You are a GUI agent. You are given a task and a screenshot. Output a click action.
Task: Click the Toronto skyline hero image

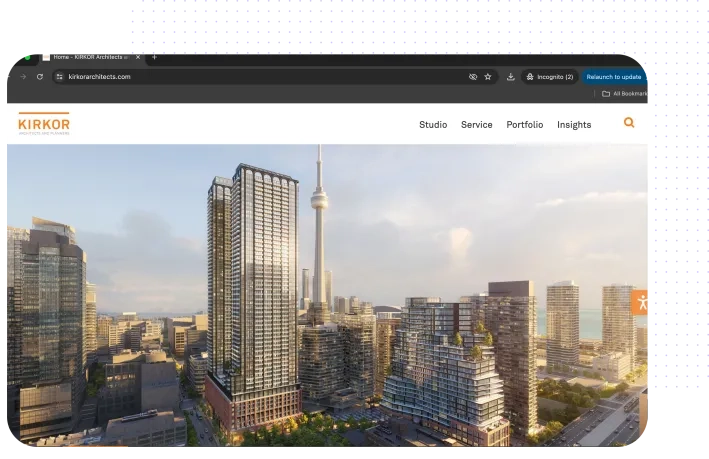pyautogui.click(x=327, y=295)
